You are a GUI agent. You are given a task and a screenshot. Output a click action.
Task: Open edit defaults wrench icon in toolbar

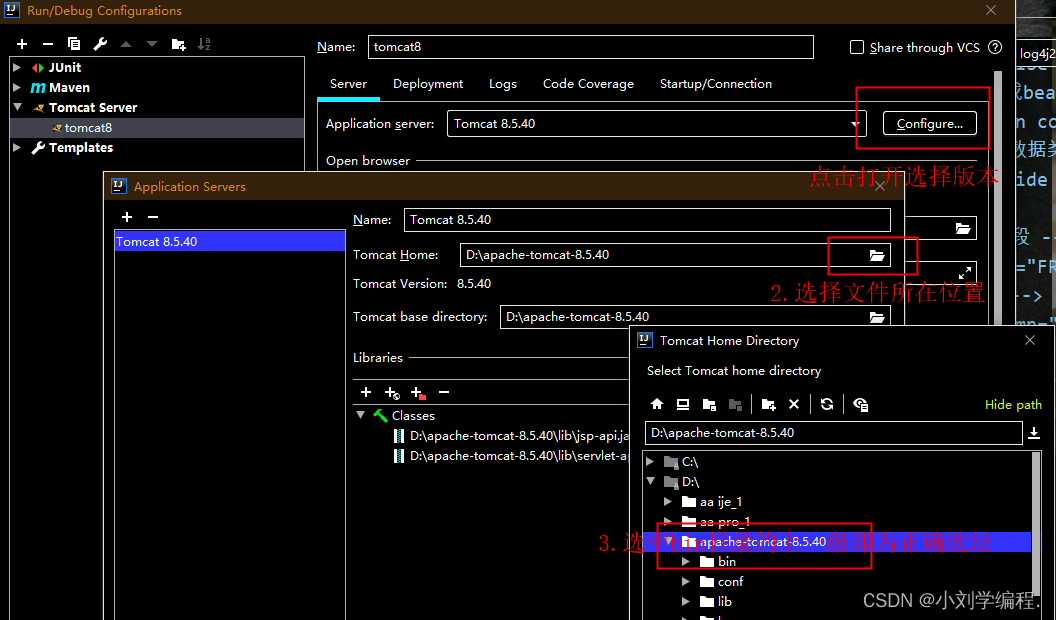pyautogui.click(x=100, y=44)
